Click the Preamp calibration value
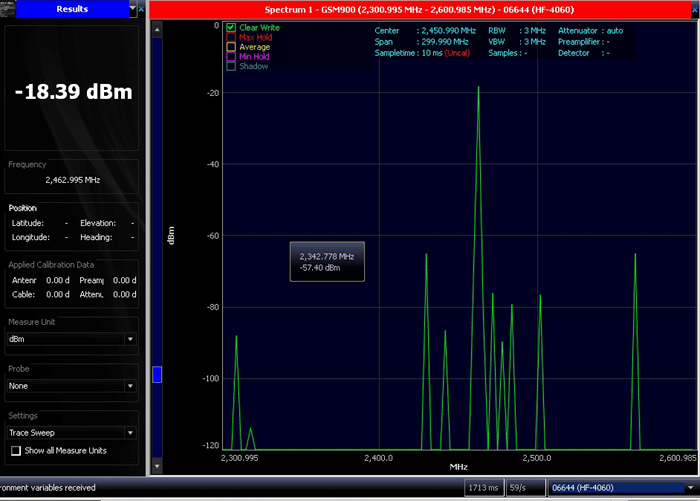The width and height of the screenshot is (700, 501). click(125, 280)
